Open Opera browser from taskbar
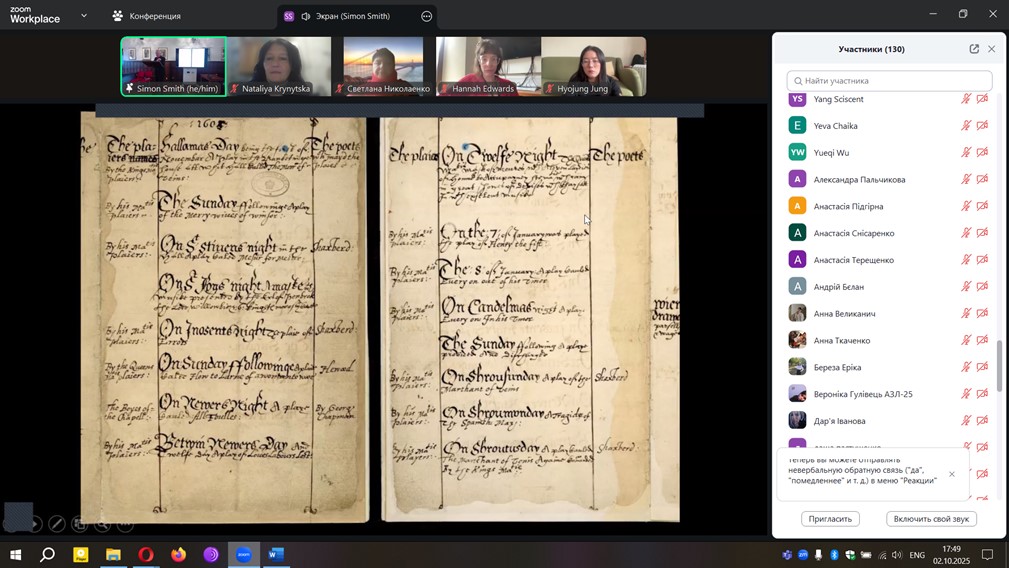The image size is (1009, 568). (146, 554)
